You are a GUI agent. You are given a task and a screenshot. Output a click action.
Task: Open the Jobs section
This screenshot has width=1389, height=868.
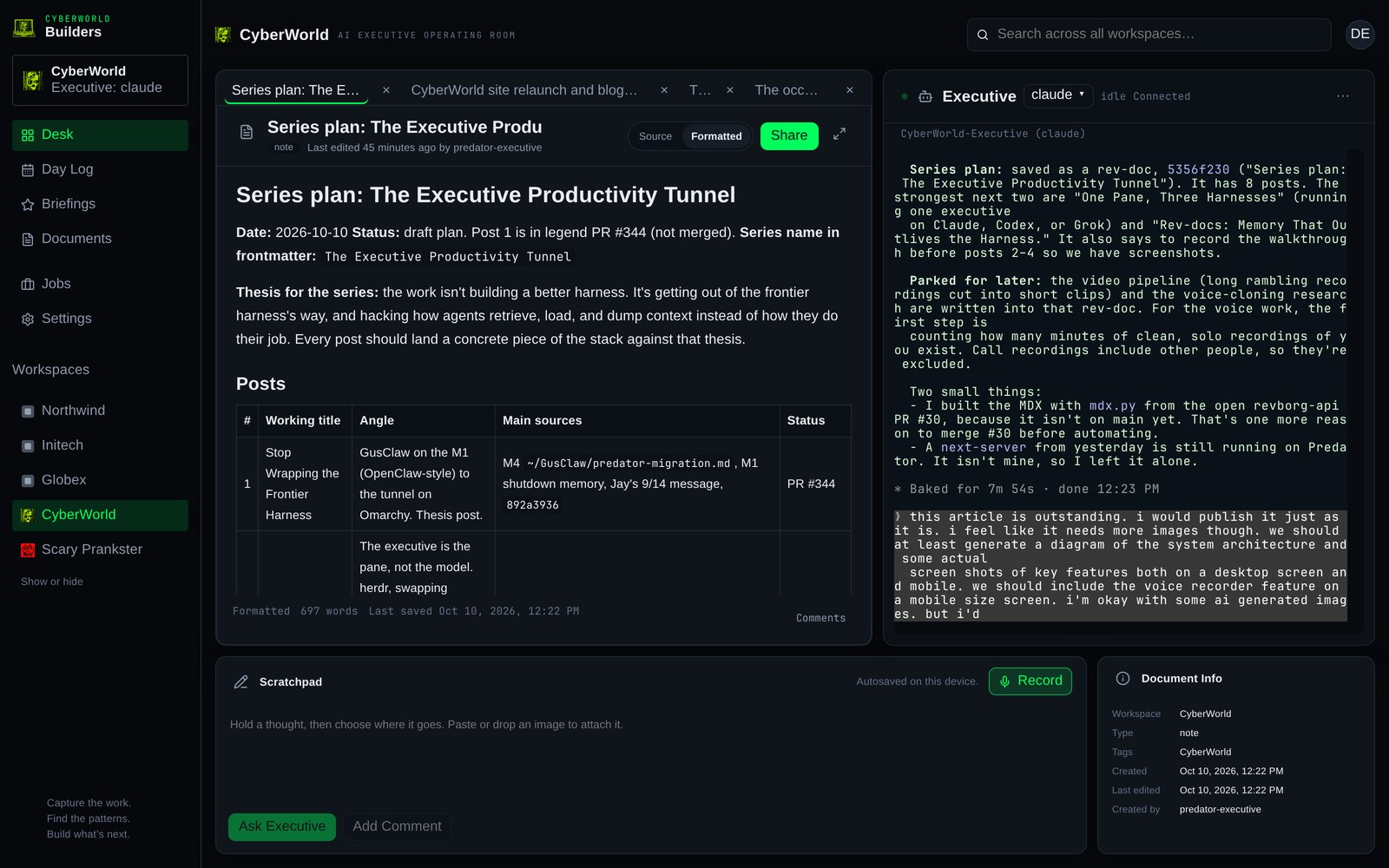[x=100, y=284]
